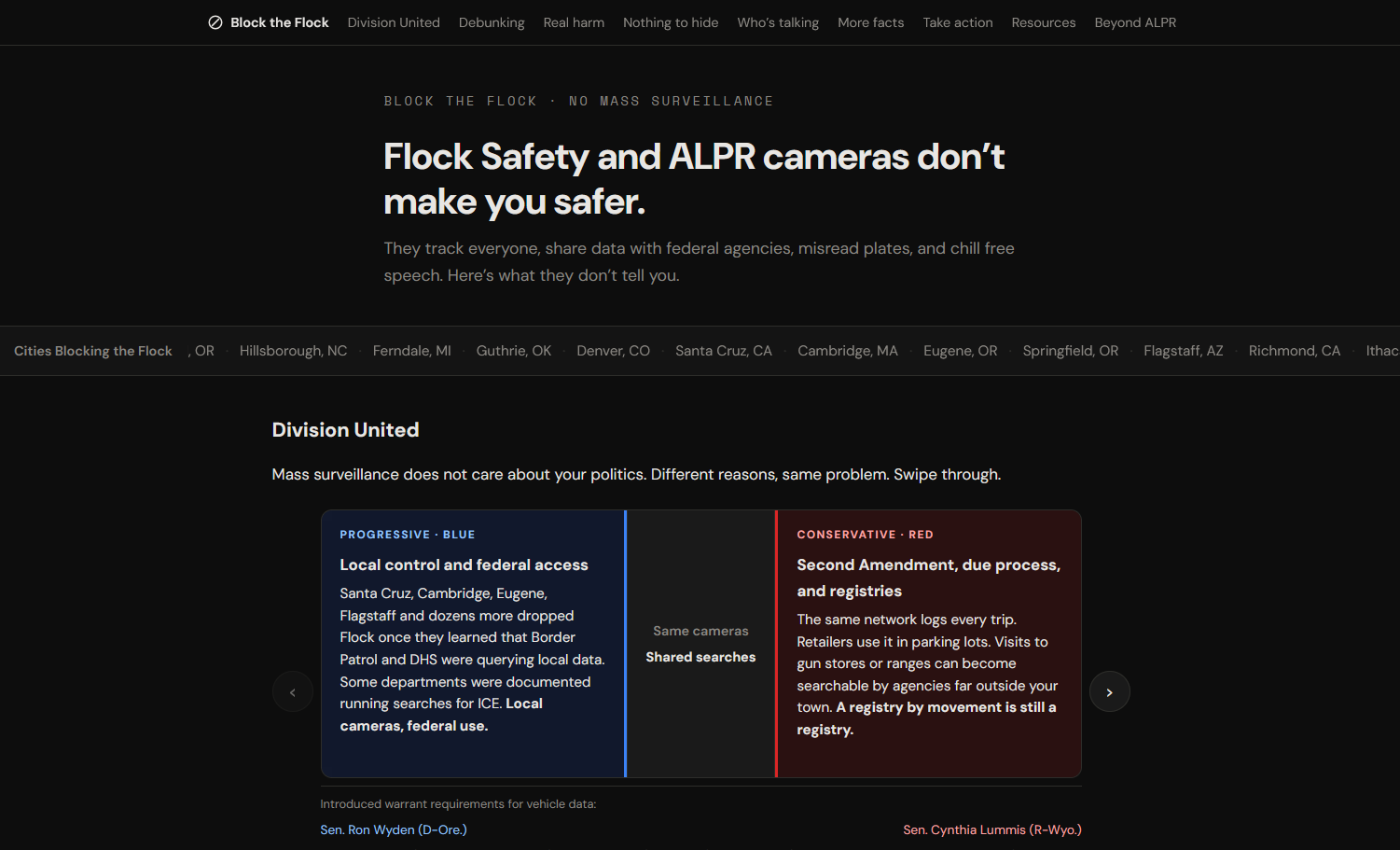Click the Sen. Ron Wyden link
The width and height of the screenshot is (1400, 850).
click(x=394, y=829)
